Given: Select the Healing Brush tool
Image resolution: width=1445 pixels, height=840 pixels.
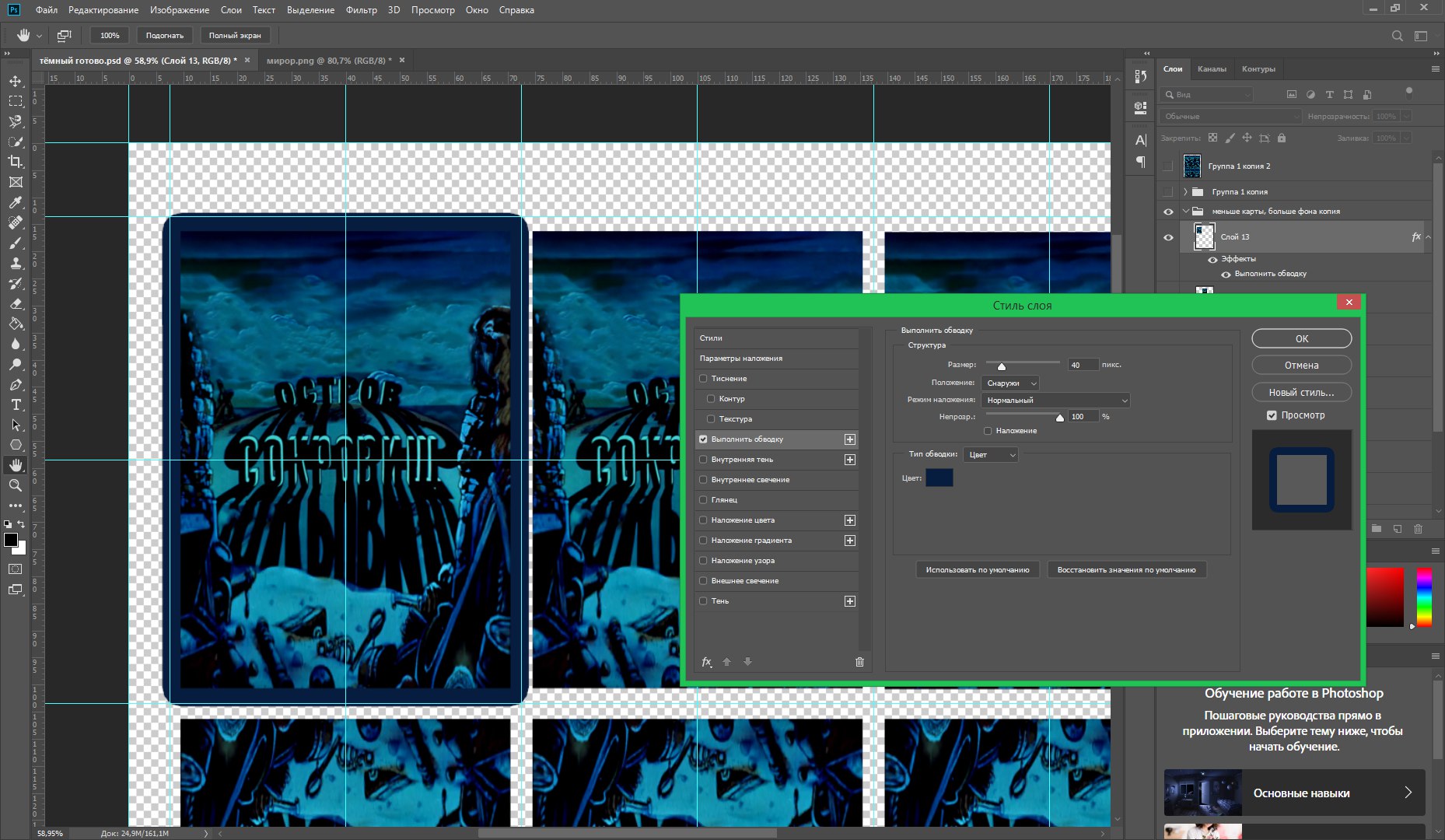Looking at the screenshot, I should [x=16, y=222].
